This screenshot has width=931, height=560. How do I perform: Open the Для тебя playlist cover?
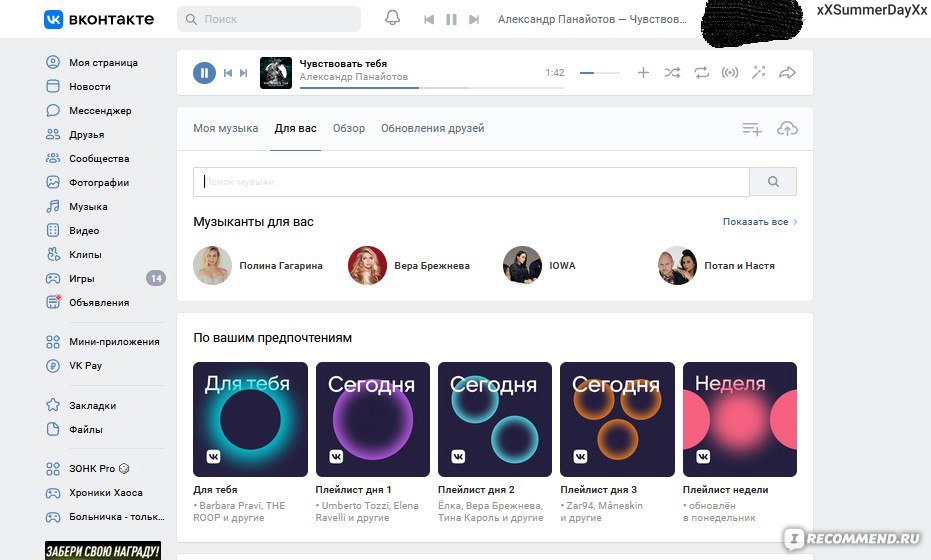click(251, 419)
